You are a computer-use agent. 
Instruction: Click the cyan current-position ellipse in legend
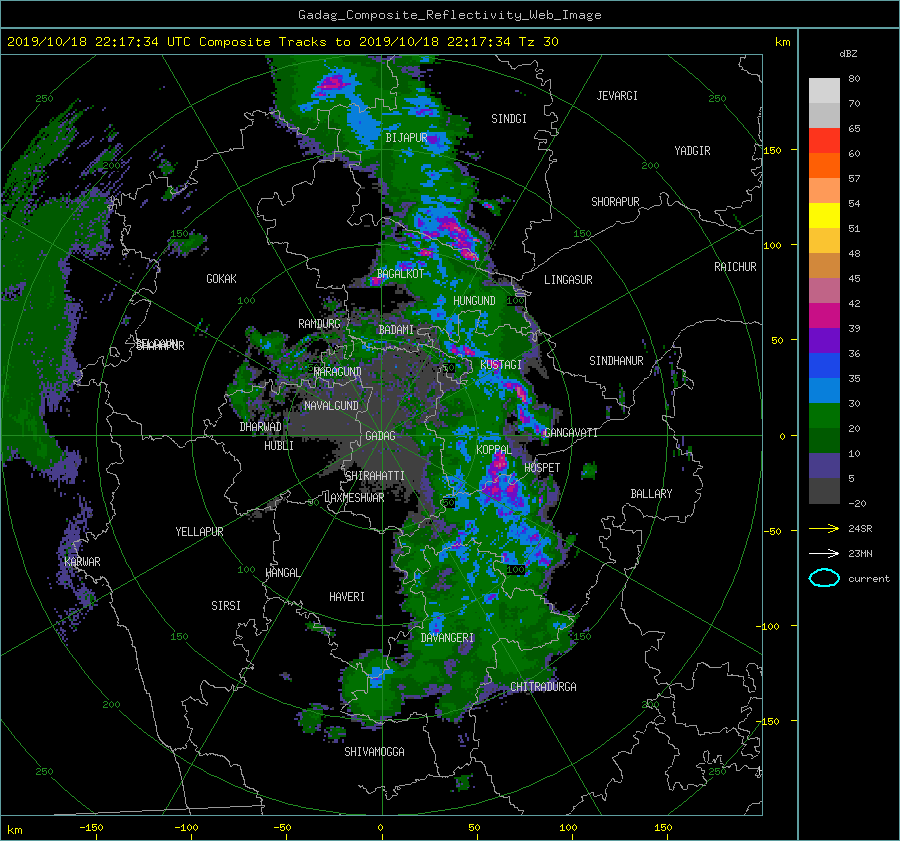tap(824, 578)
